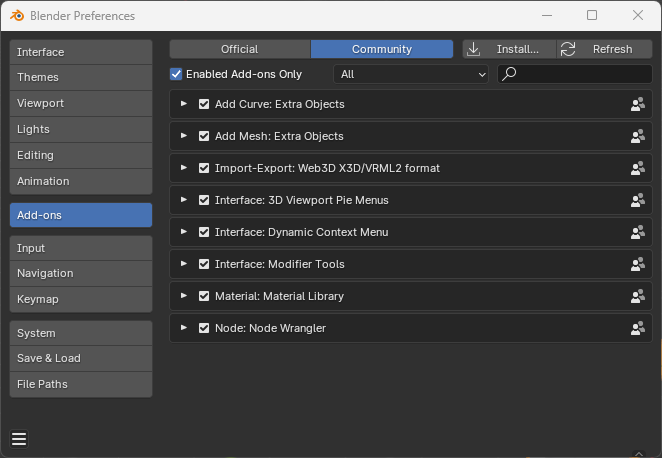Click Node: Node Wrangler label
The image size is (662, 458).
(x=270, y=328)
